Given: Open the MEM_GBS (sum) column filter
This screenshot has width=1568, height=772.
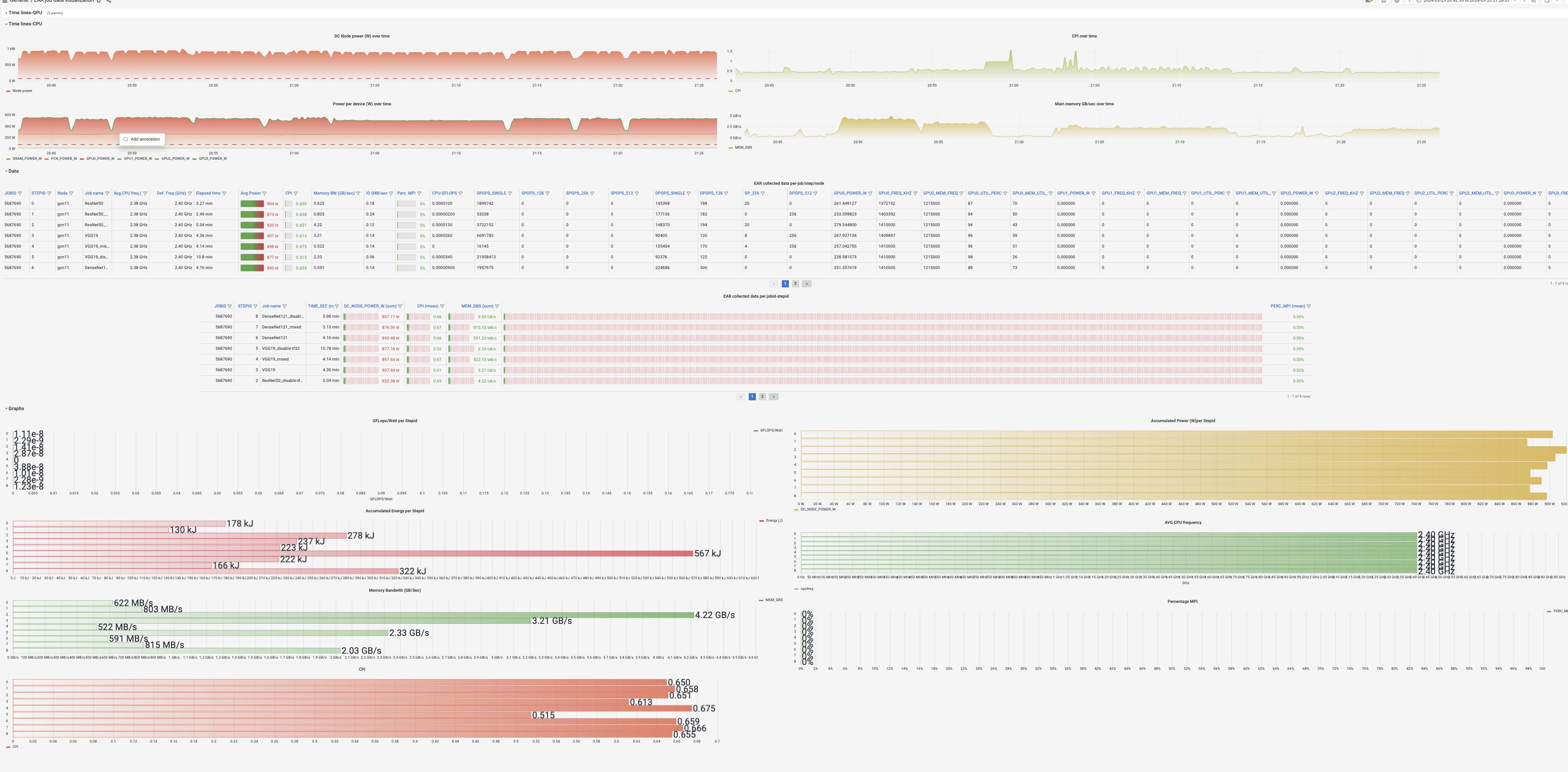Looking at the screenshot, I should pos(496,307).
